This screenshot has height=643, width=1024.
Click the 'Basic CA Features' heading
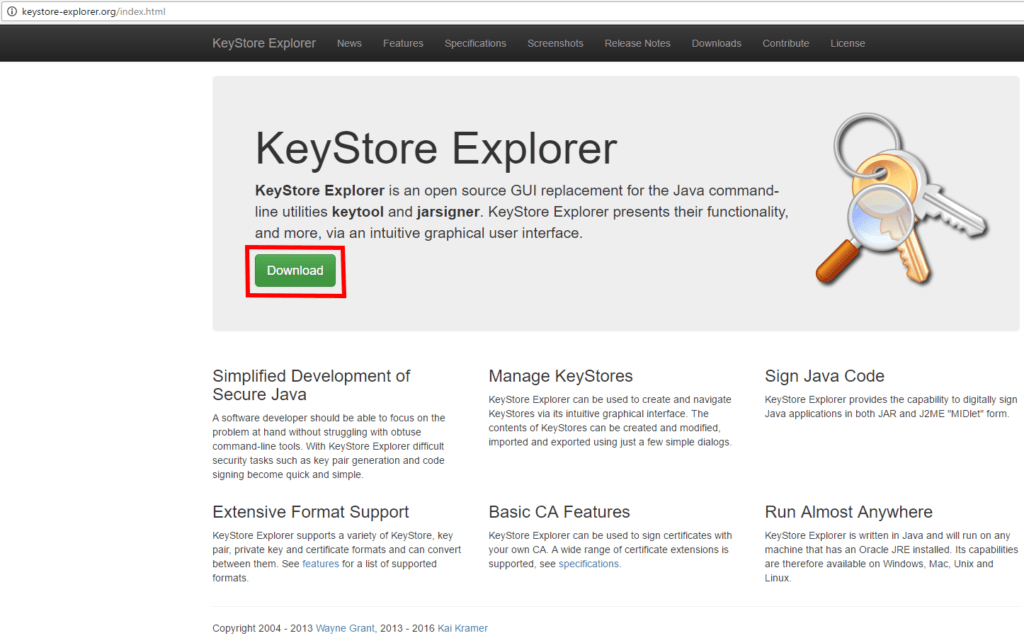tap(559, 512)
